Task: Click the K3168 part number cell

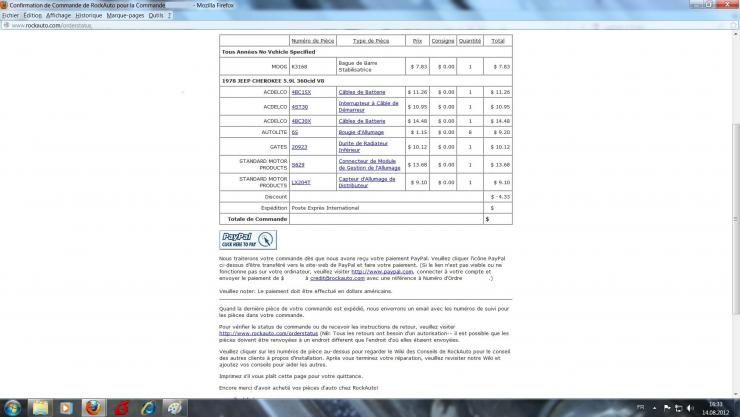Action: 312,67
